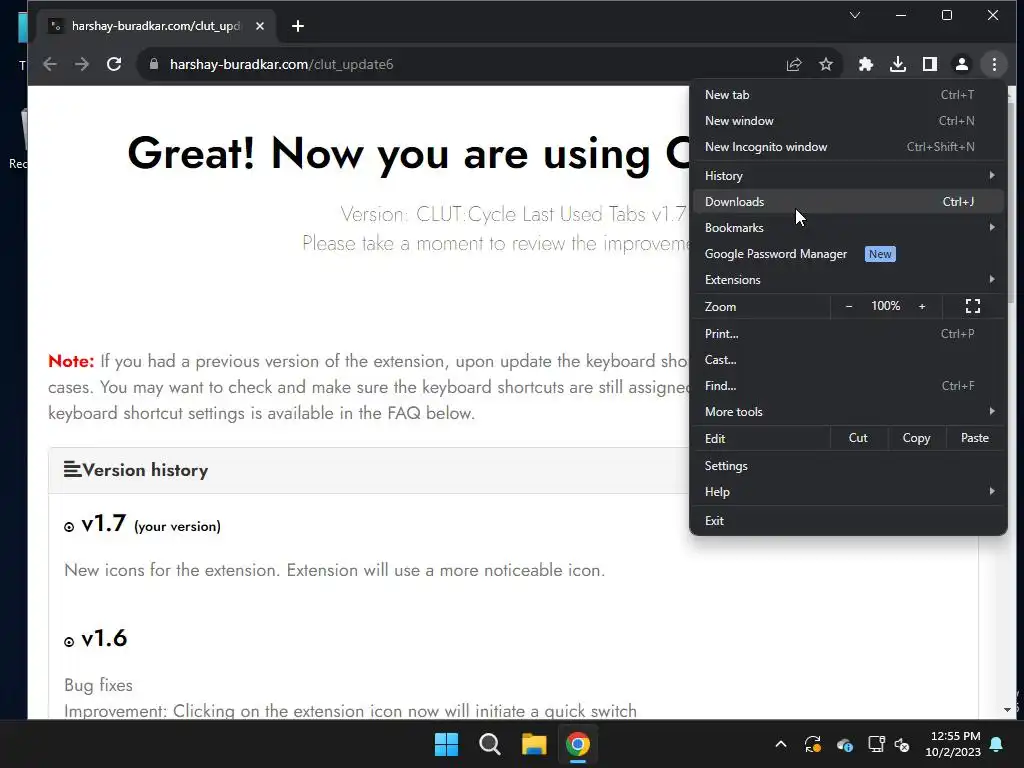
Task: Open the Extensions puzzle icon
Action: [866, 64]
